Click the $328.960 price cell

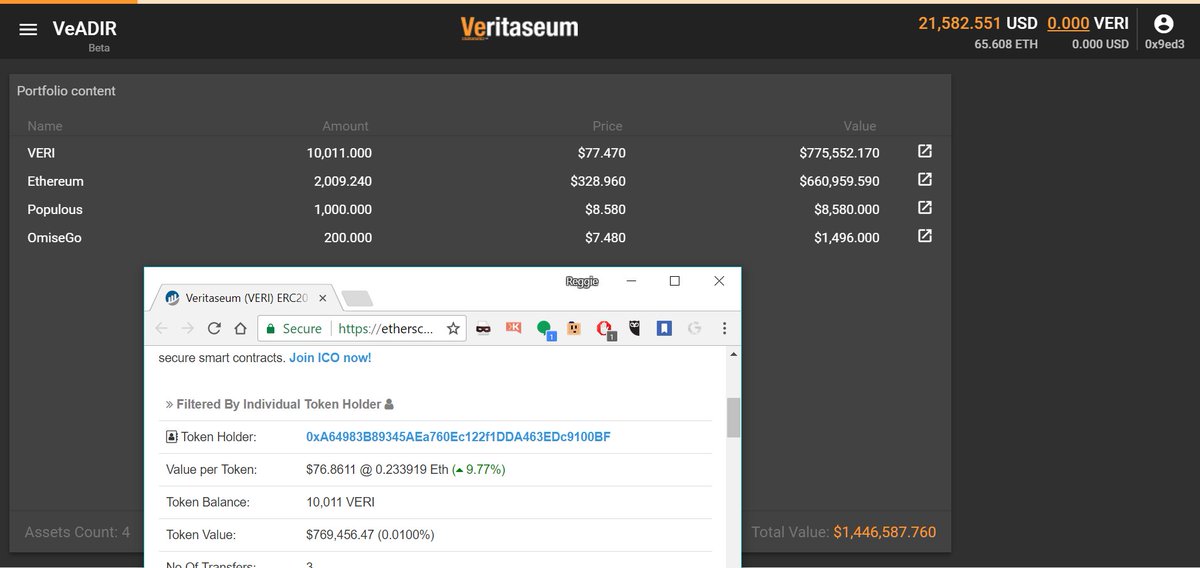pos(598,181)
